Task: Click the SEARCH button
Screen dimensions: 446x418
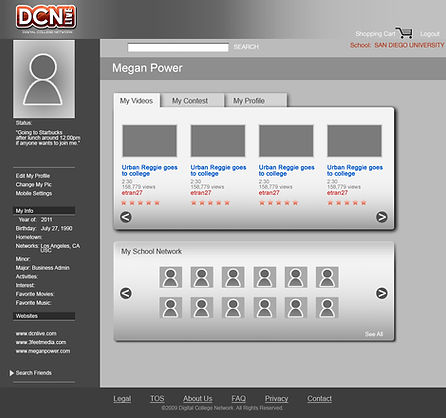Action: 246,47
